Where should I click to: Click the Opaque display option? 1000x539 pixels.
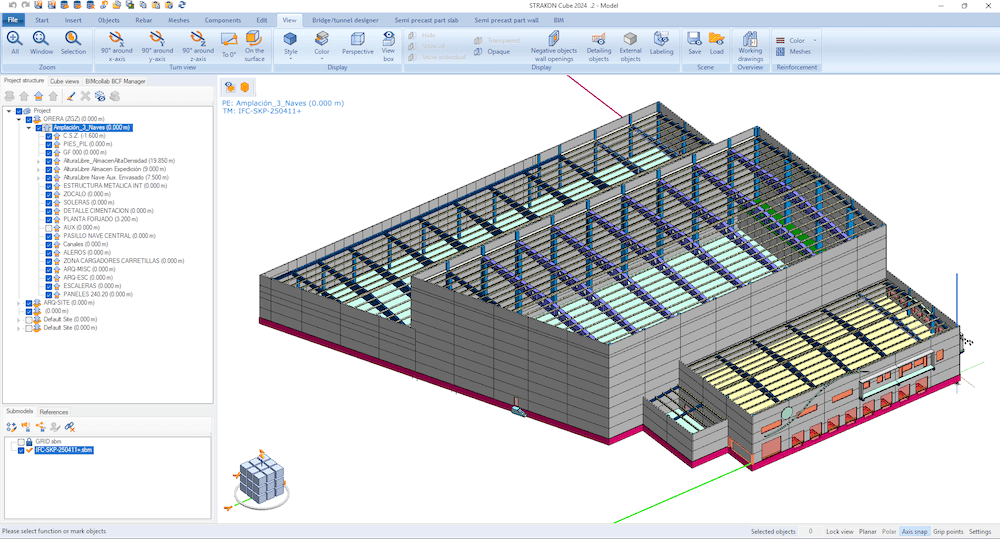(x=492, y=52)
